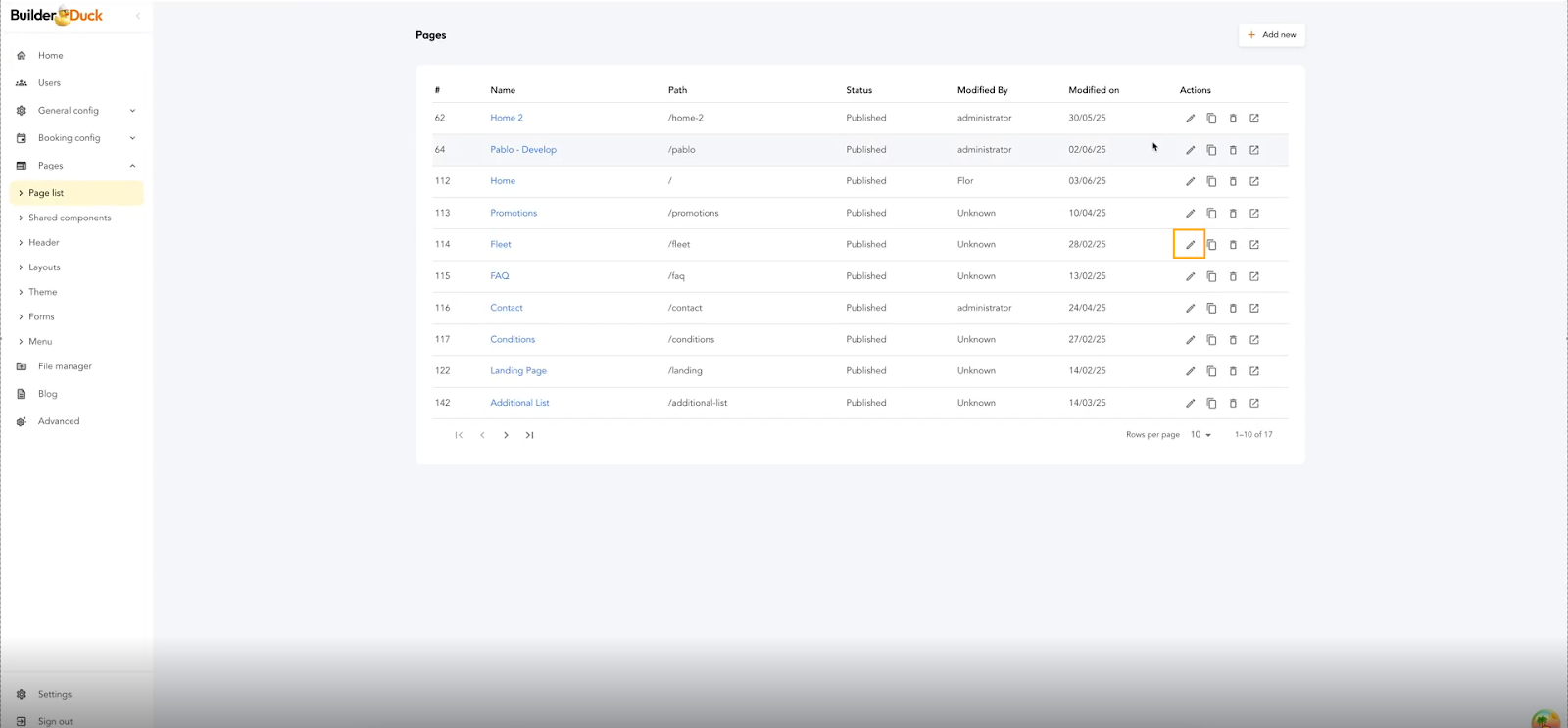Go to File manager in sidebar
This screenshot has height=728, width=1568.
[65, 366]
